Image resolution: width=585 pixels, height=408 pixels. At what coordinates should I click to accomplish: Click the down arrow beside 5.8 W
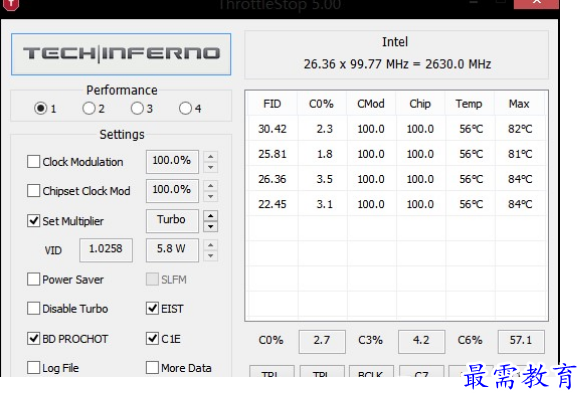pyautogui.click(x=211, y=256)
